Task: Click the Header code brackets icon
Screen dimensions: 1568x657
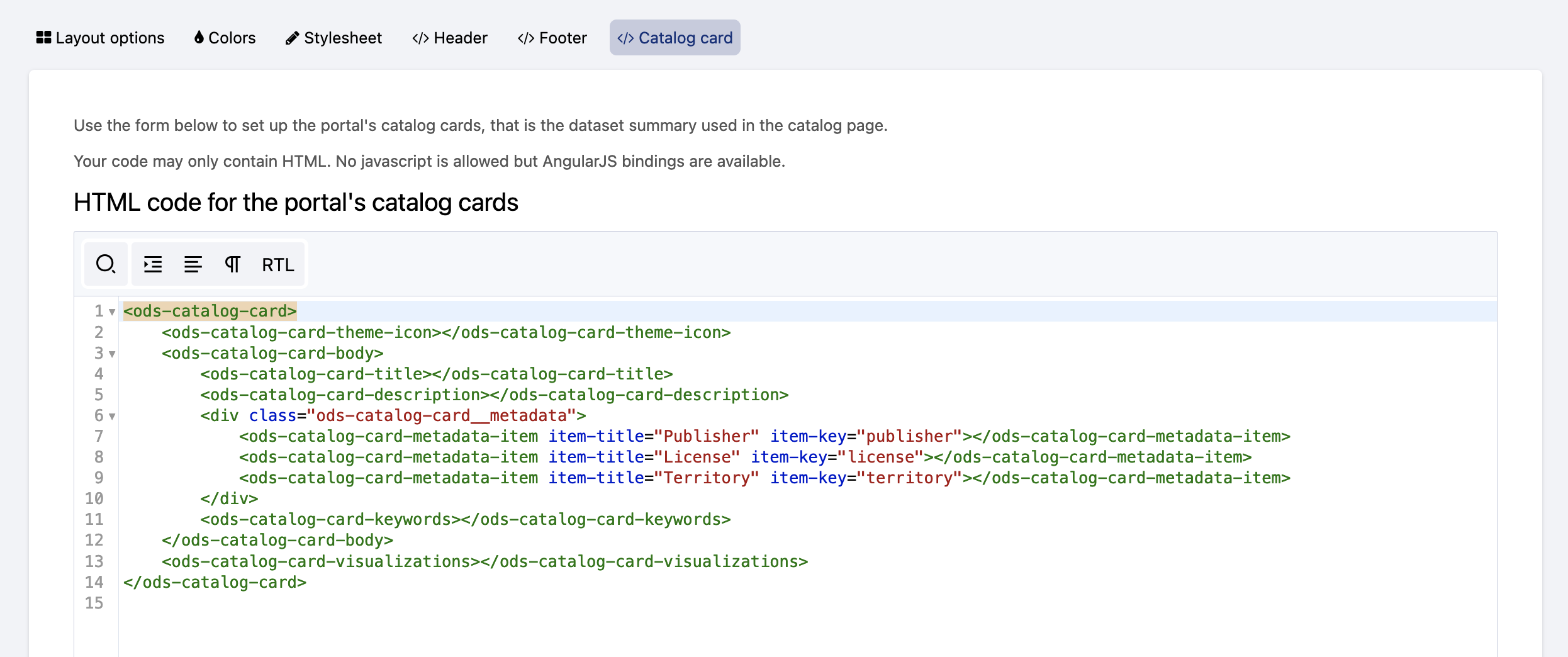Action: click(420, 38)
